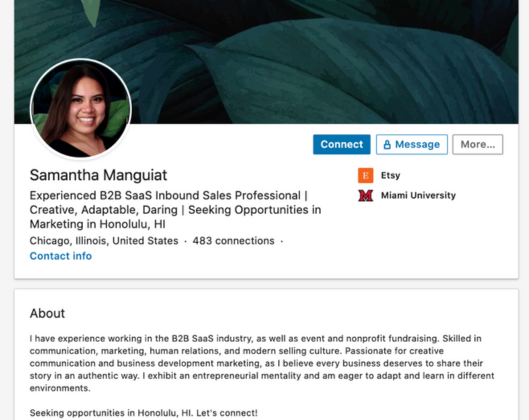Click the lock icon on Message button
Screen dimensions: 529x420
coord(387,144)
